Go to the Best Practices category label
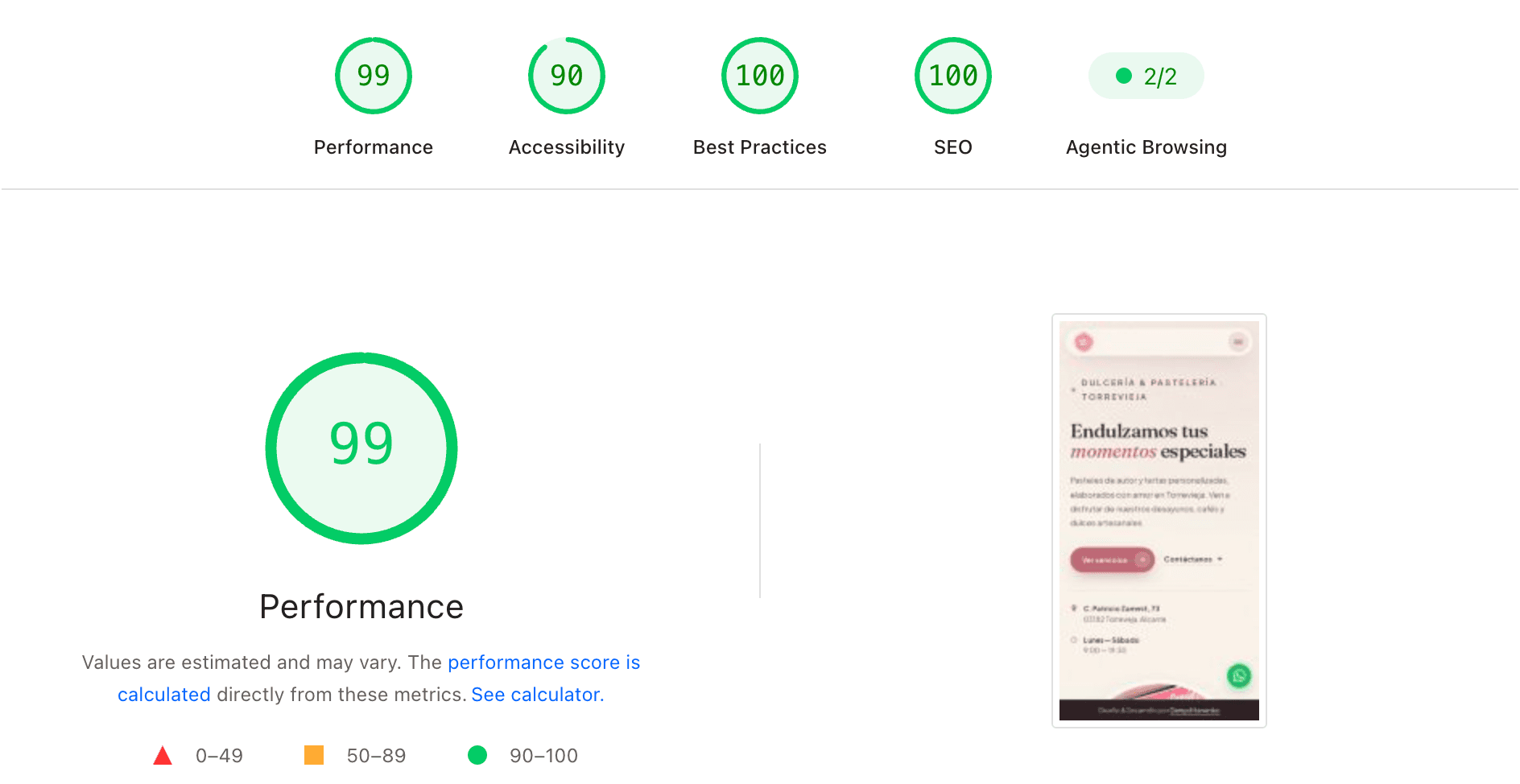The width and height of the screenshot is (1520, 784). 760,147
